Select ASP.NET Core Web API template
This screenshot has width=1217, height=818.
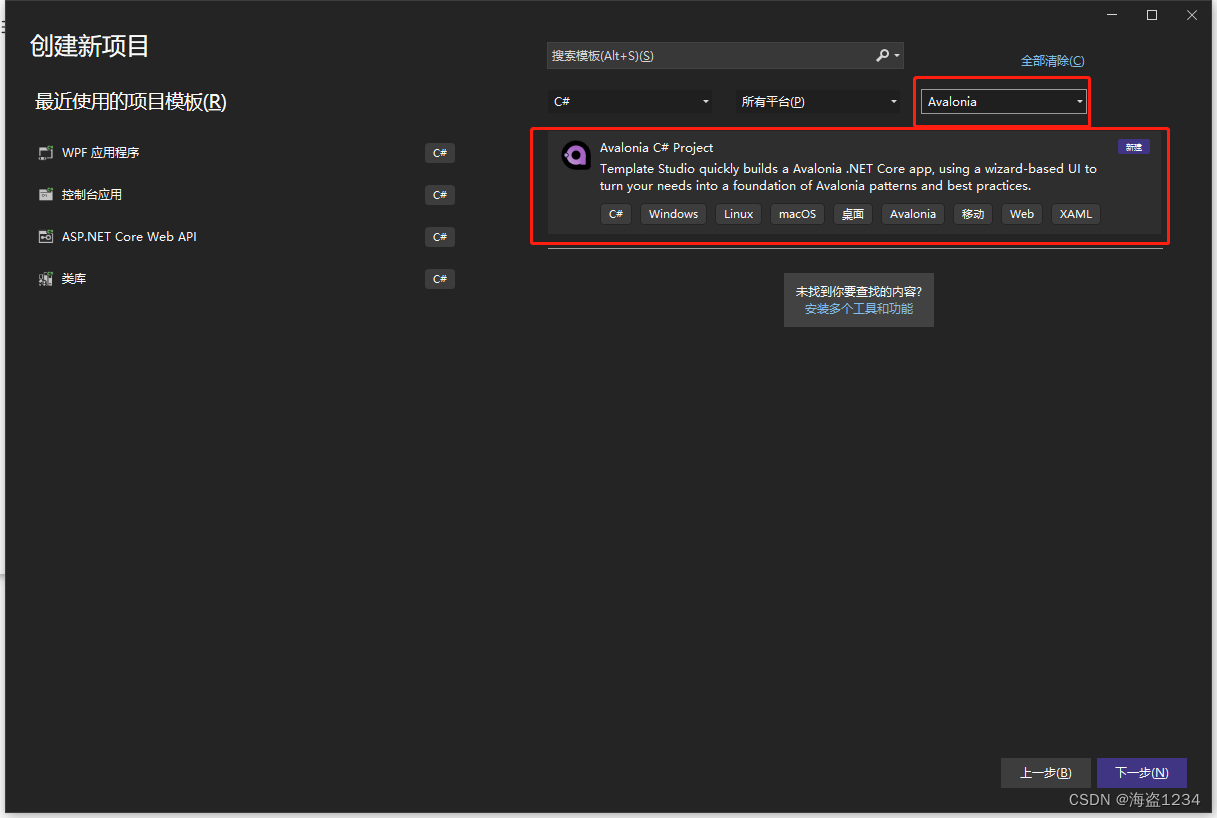[245, 237]
